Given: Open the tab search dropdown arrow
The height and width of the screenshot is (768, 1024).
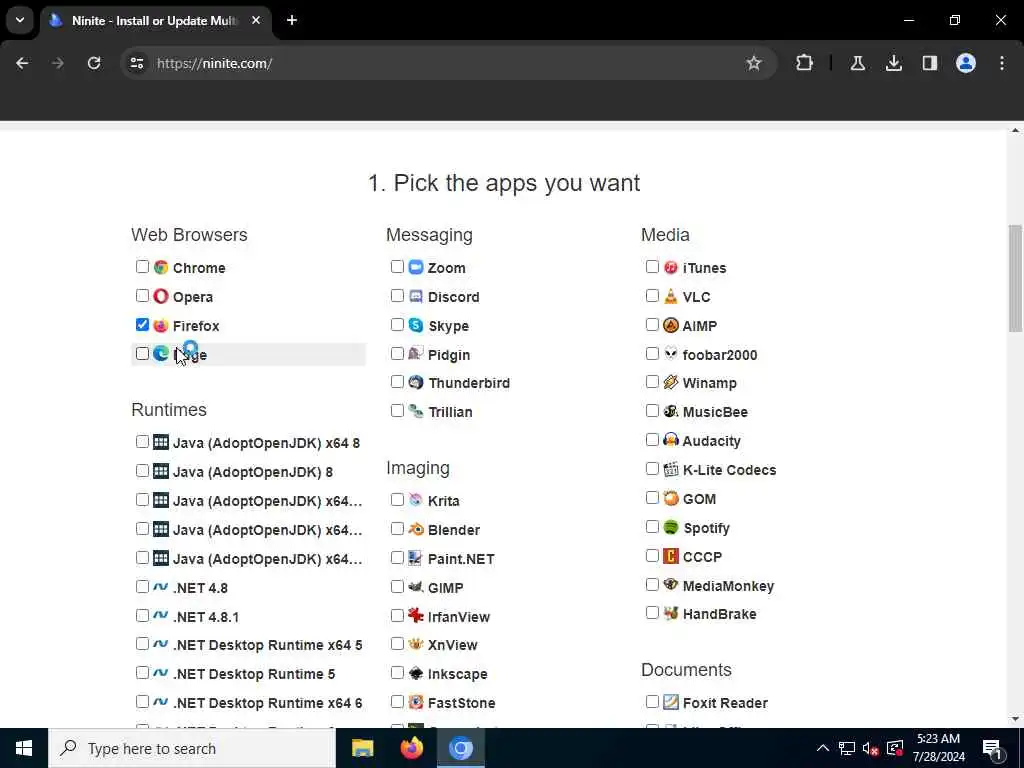Looking at the screenshot, I should tap(20, 20).
